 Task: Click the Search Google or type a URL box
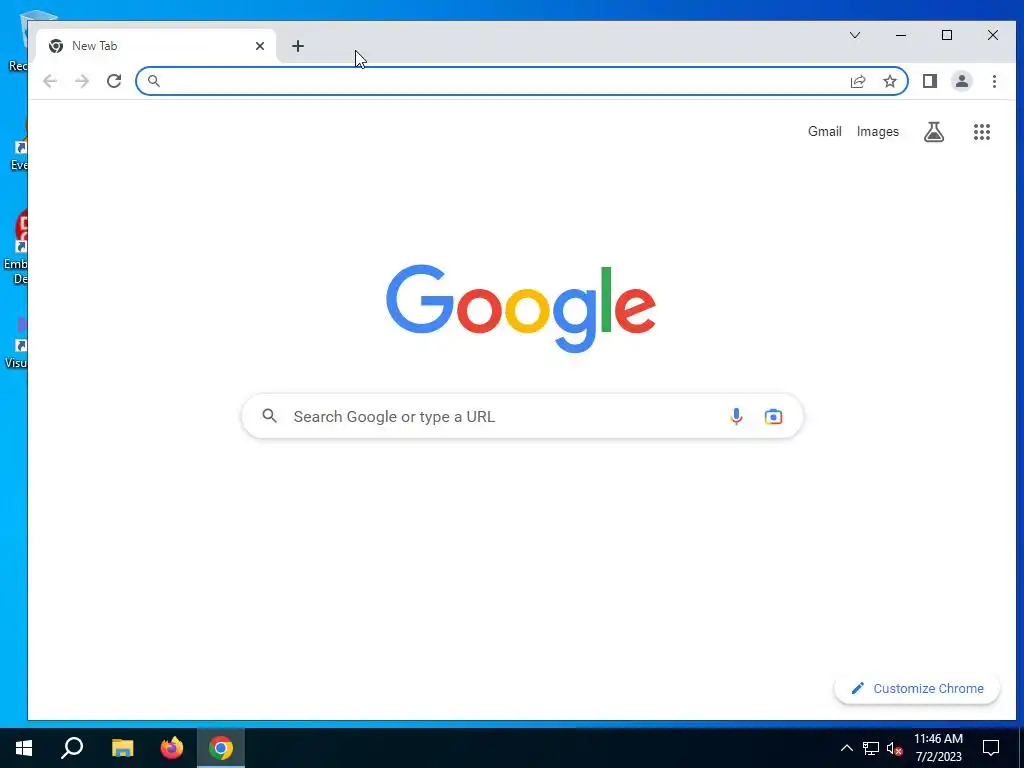(x=522, y=416)
